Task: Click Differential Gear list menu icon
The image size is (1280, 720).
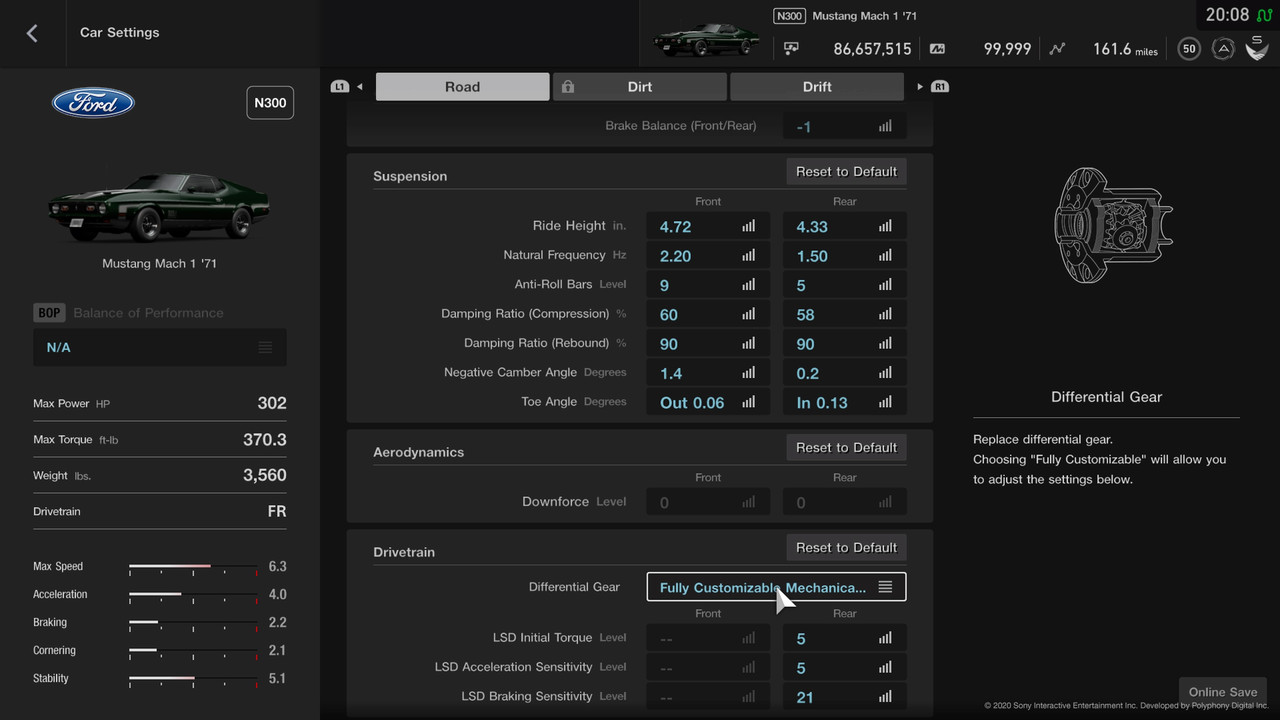Action: pos(885,587)
